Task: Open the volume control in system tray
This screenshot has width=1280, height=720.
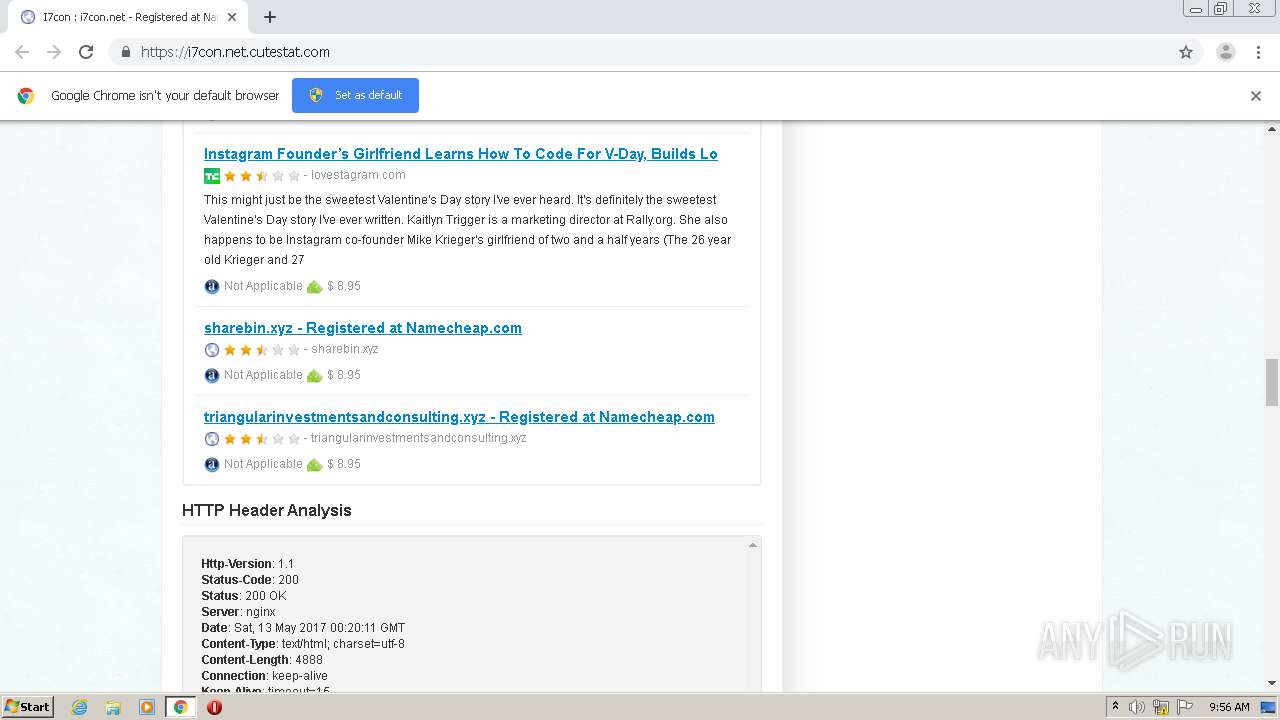Action: pyautogui.click(x=1137, y=707)
